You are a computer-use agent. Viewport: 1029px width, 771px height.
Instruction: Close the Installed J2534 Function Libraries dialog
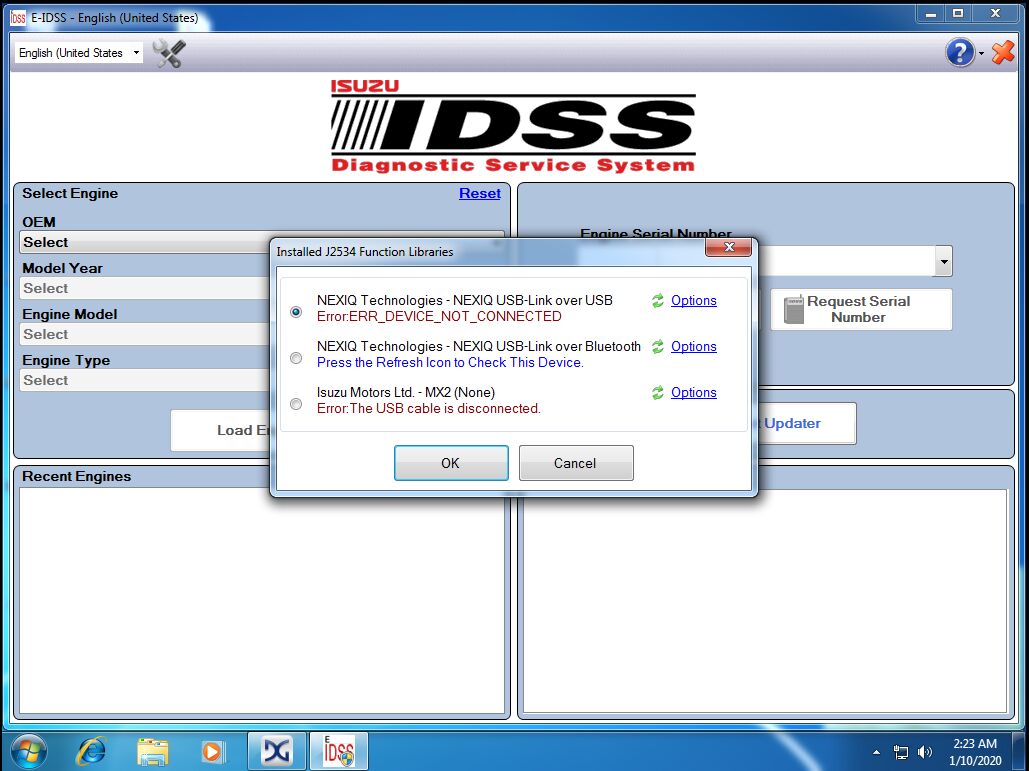(728, 247)
